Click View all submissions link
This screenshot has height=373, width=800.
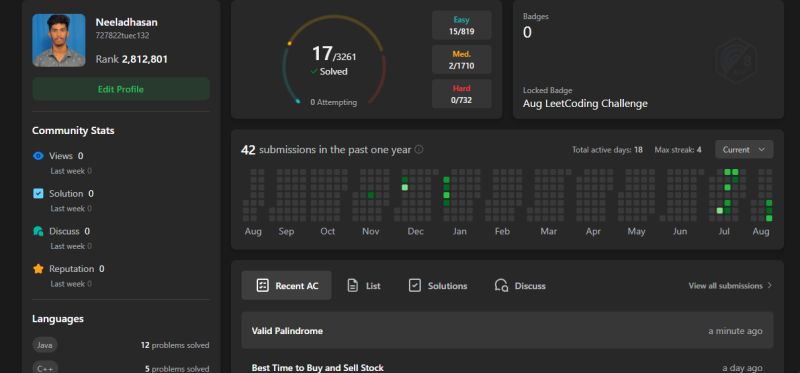(x=730, y=286)
